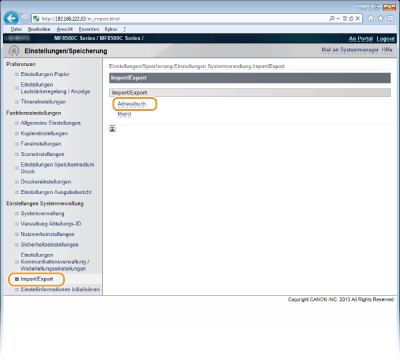Viewport: 400px width, 360px height.
Task: Click the browser Forward arrow button
Action: 25,18
